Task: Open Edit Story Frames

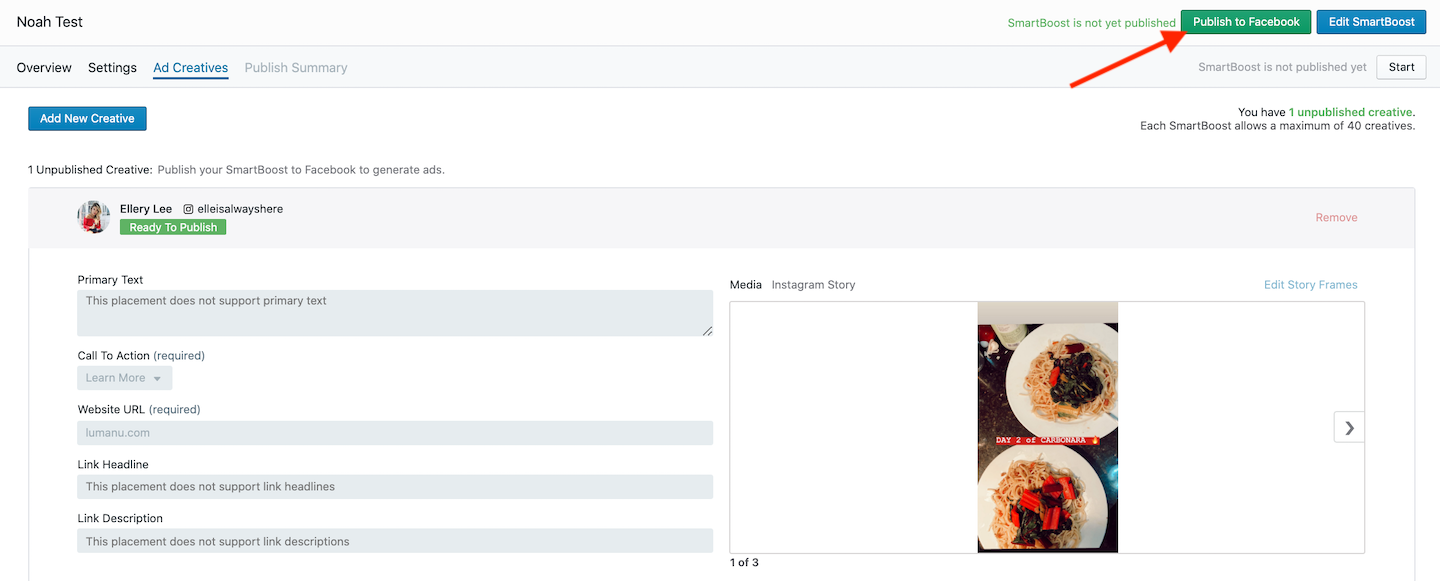Action: click(x=1310, y=285)
